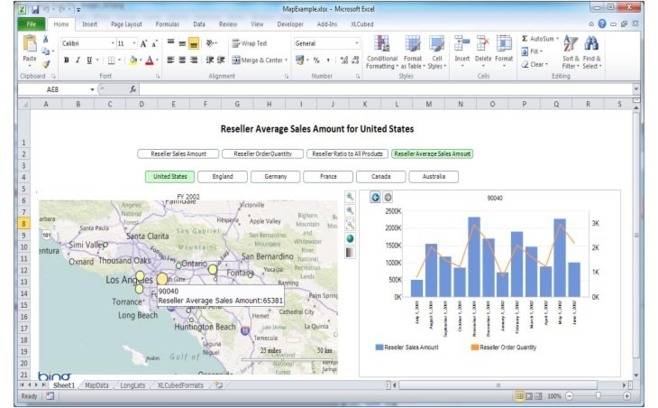Apply the red Font Color icon
This screenshot has height=408, width=658.
pos(149,60)
